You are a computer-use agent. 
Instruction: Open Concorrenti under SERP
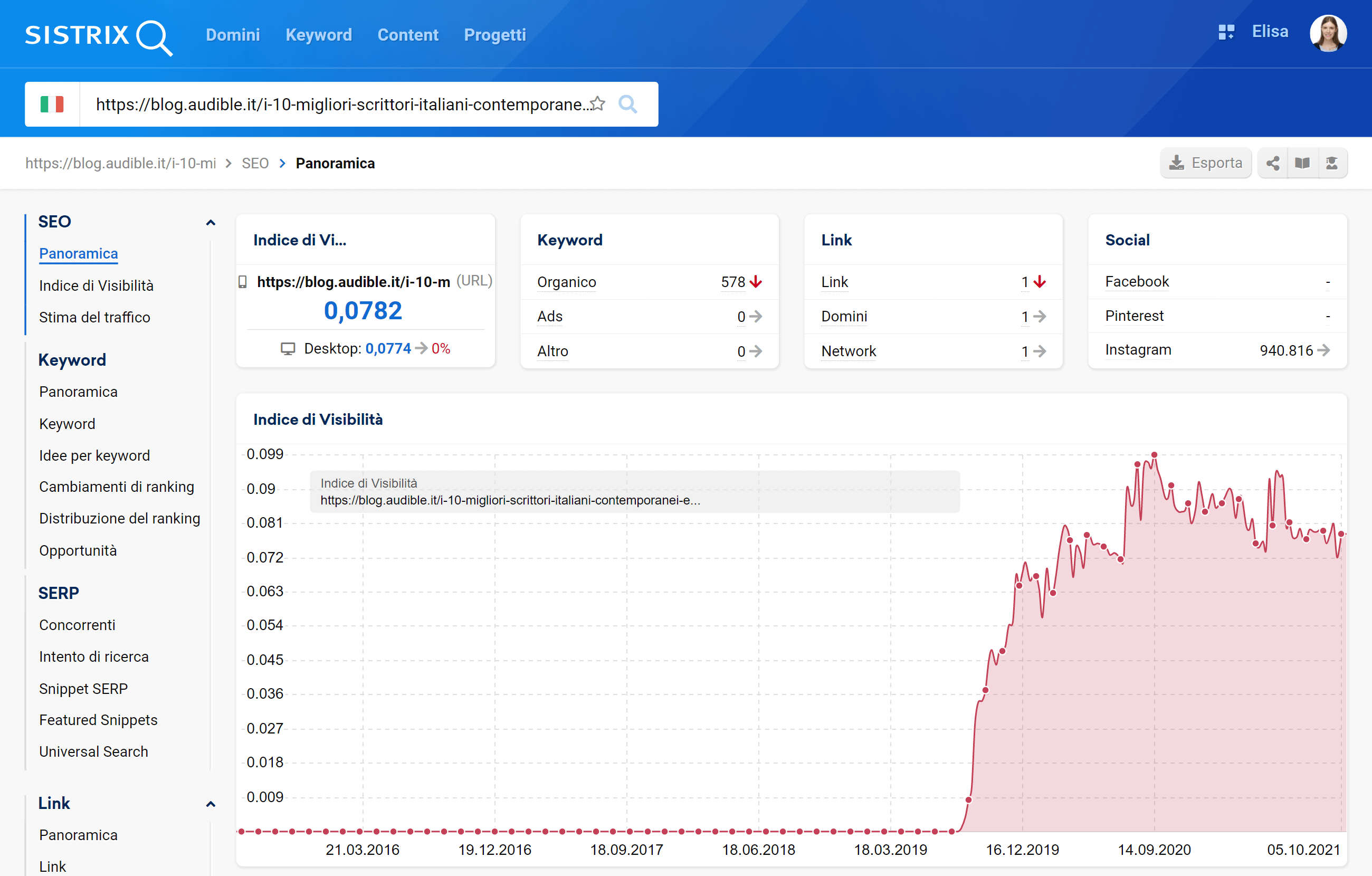78,625
